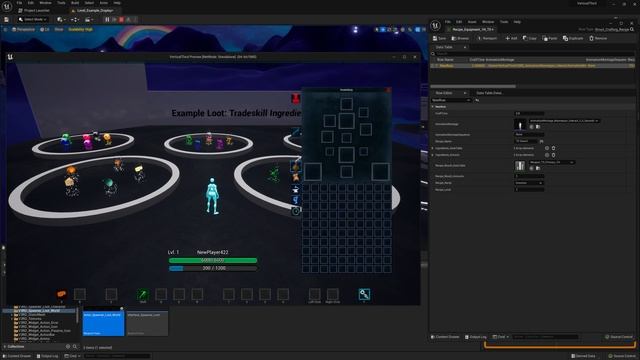Open Help menu in data table window
This screenshot has width=640, height=360.
pyautogui.click(x=517, y=22)
